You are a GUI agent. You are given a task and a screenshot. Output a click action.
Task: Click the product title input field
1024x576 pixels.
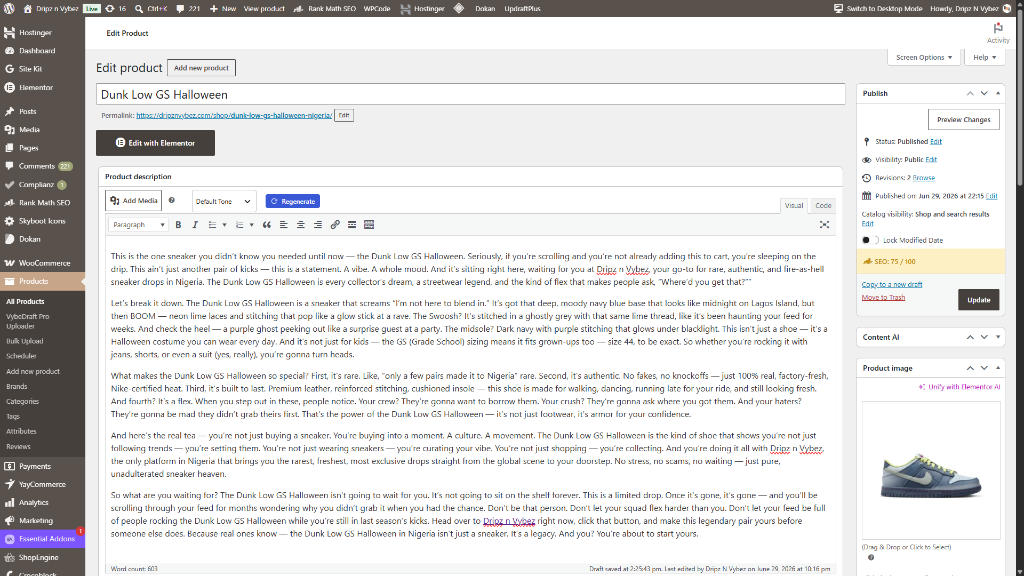470,95
